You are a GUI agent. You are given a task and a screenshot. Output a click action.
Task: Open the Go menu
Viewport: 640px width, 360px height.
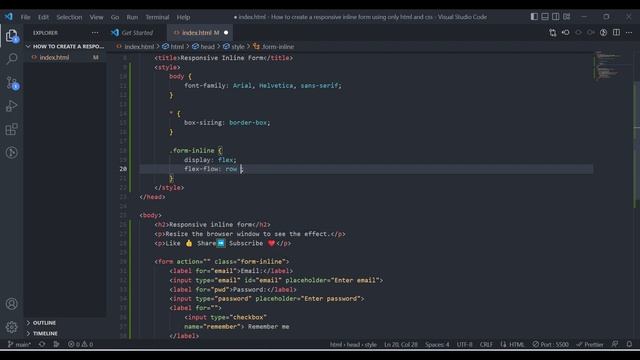click(x=115, y=17)
